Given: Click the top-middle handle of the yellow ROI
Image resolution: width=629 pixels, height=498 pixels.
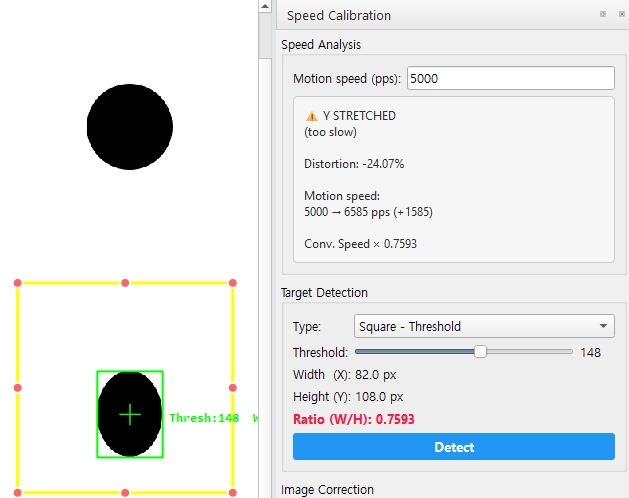Looking at the screenshot, I should click(125, 283).
